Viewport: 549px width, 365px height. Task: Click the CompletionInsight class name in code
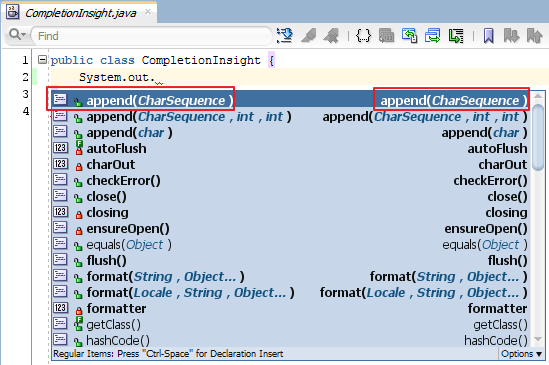201,60
